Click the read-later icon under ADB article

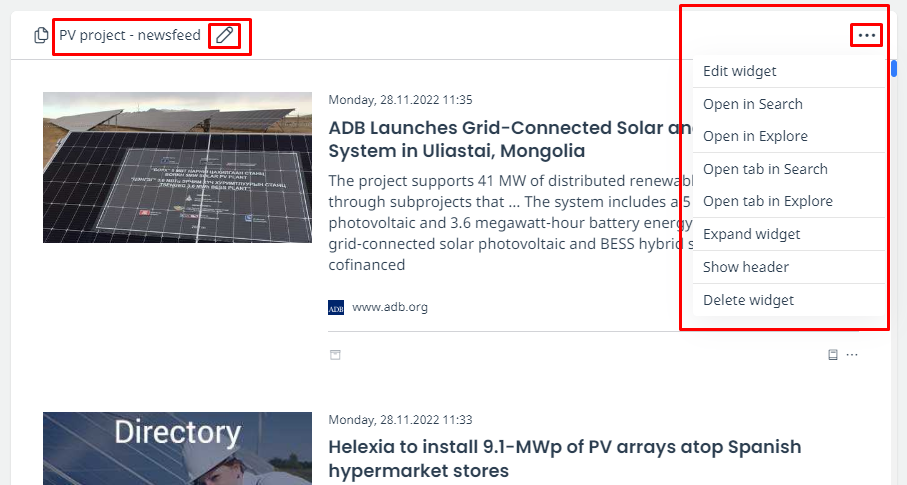point(832,355)
